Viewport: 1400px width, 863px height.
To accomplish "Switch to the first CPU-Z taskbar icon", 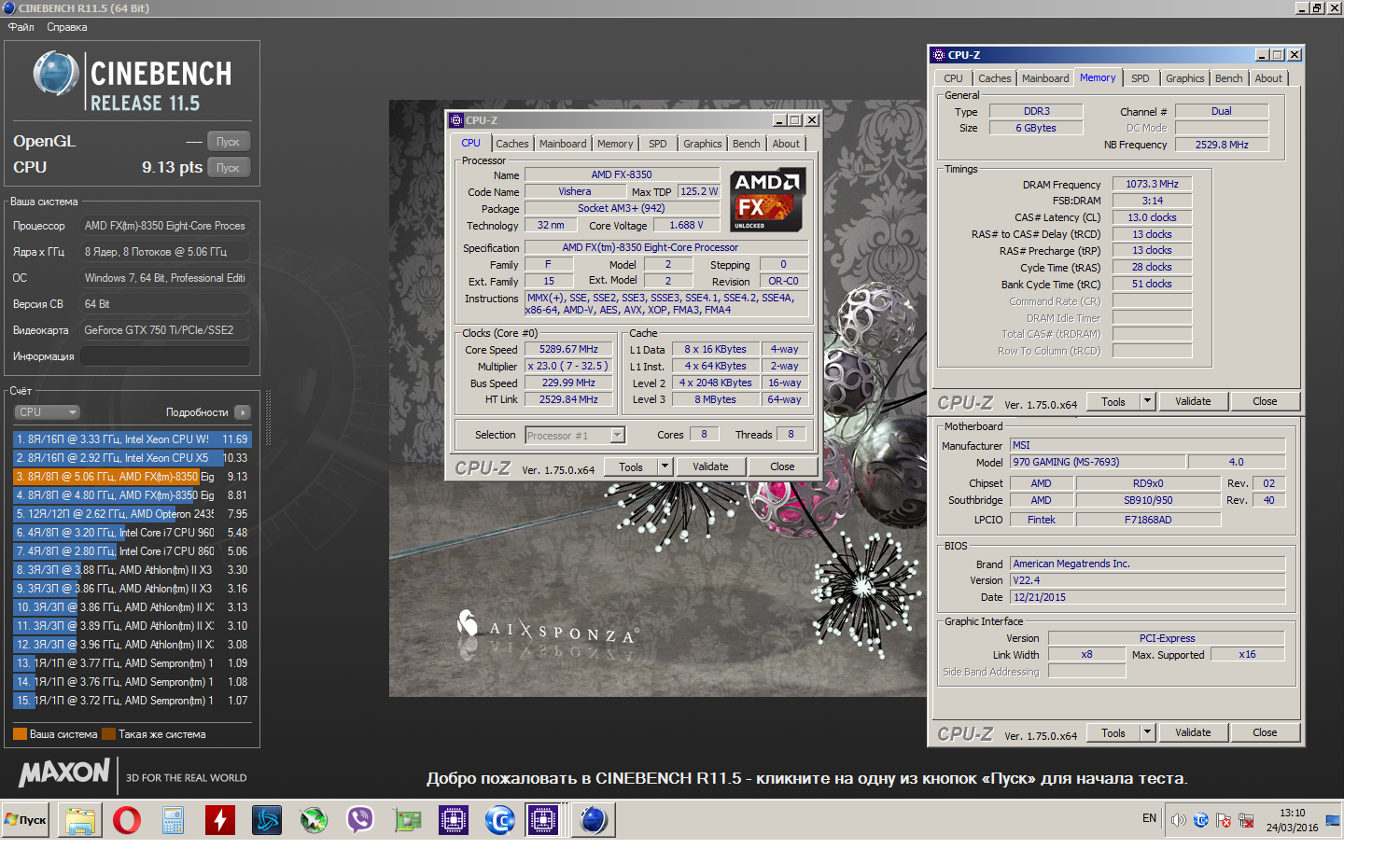I will pos(454,820).
